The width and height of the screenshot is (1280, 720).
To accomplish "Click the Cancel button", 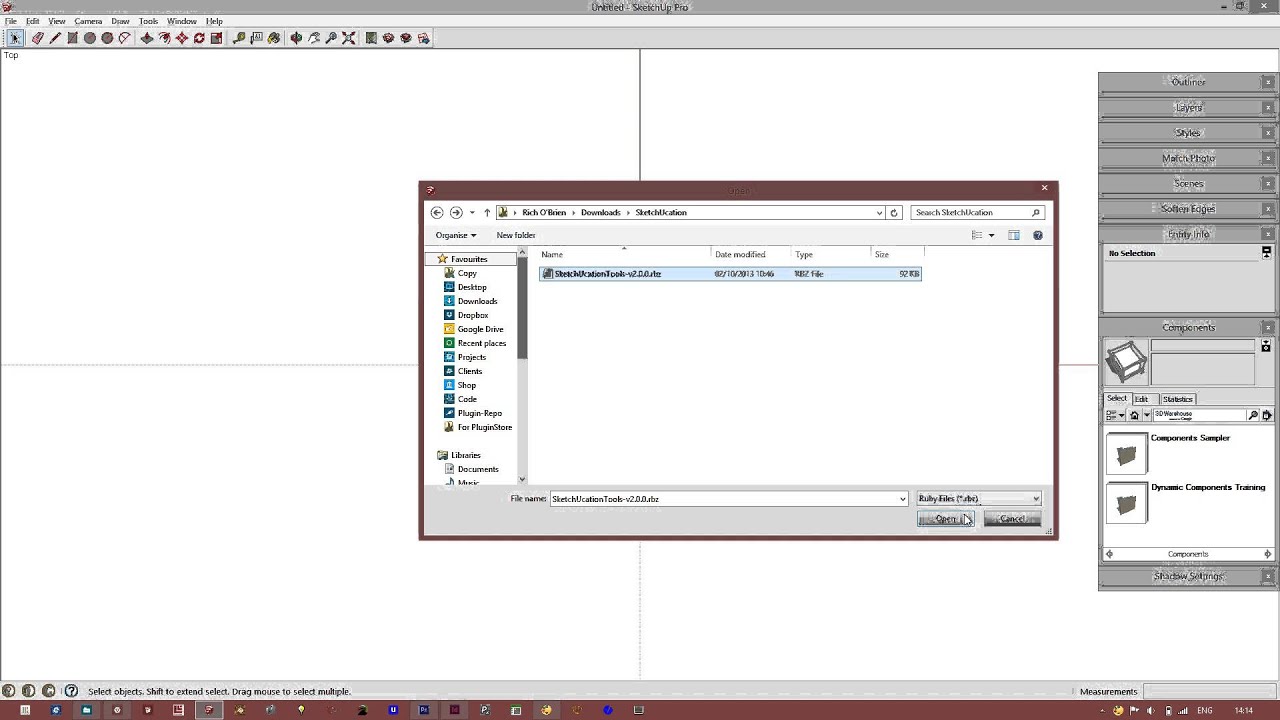I will (1012, 519).
